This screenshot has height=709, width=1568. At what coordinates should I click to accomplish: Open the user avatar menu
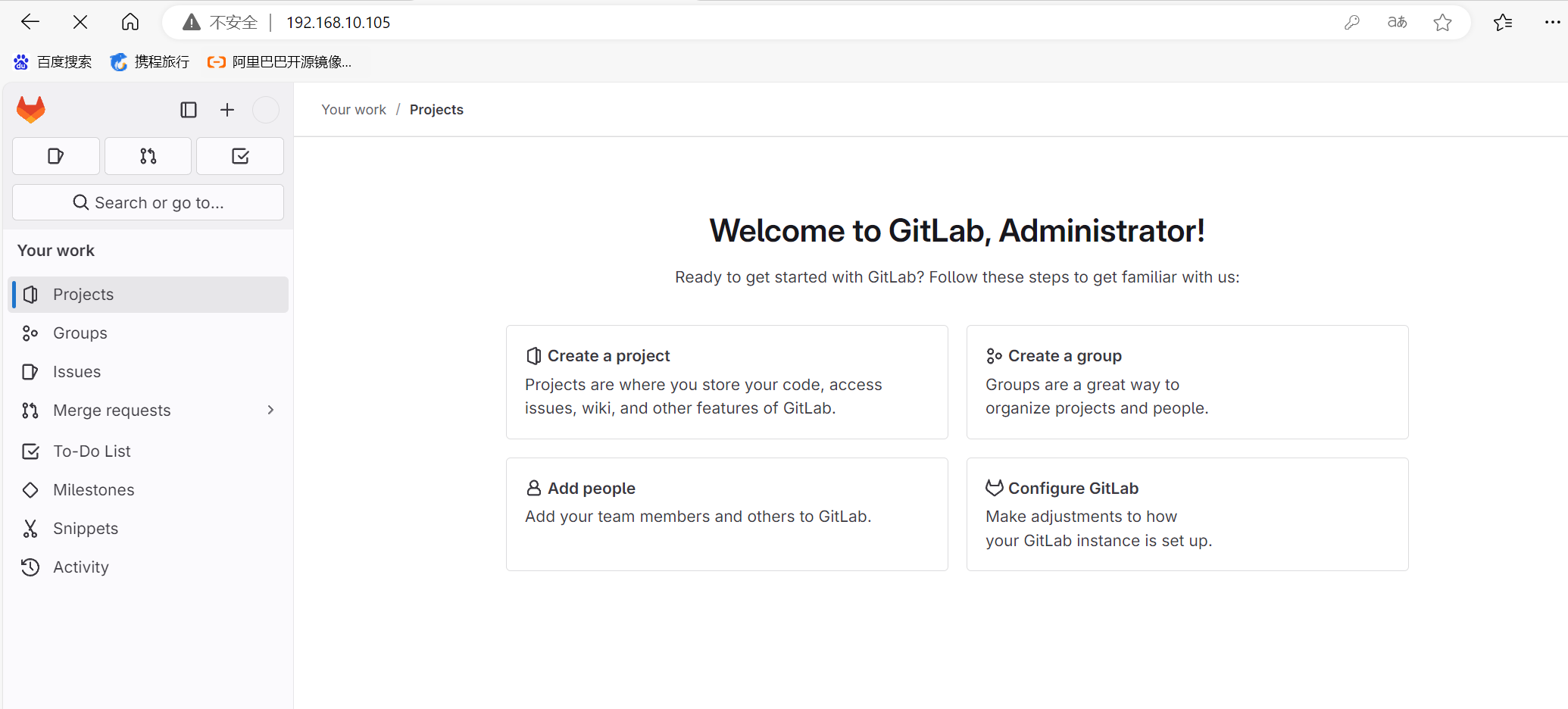click(266, 110)
